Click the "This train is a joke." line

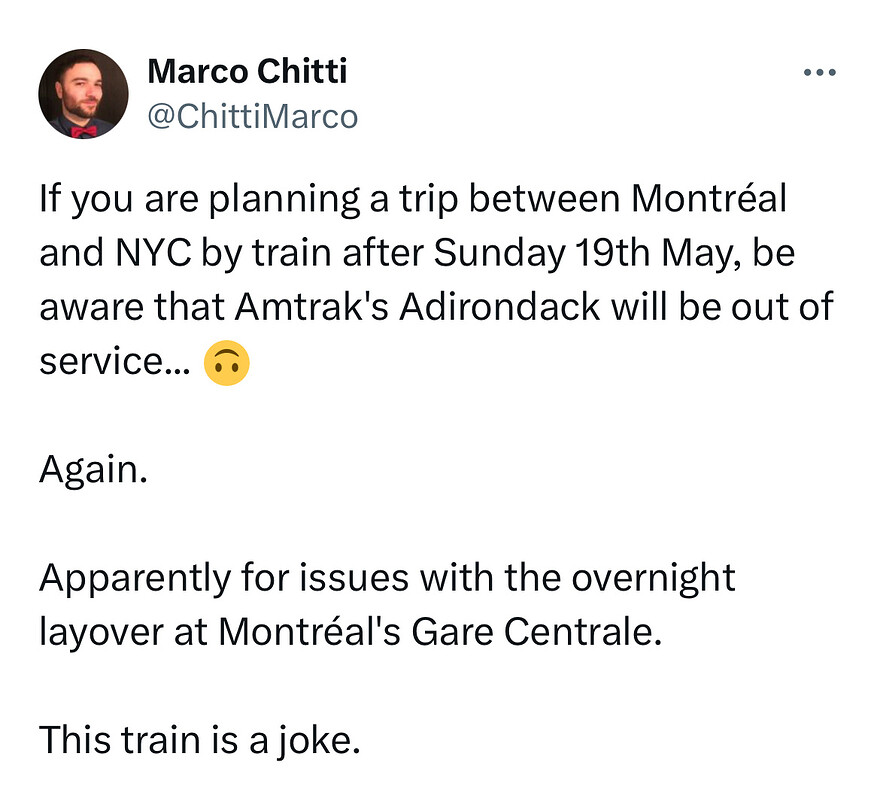coord(199,740)
